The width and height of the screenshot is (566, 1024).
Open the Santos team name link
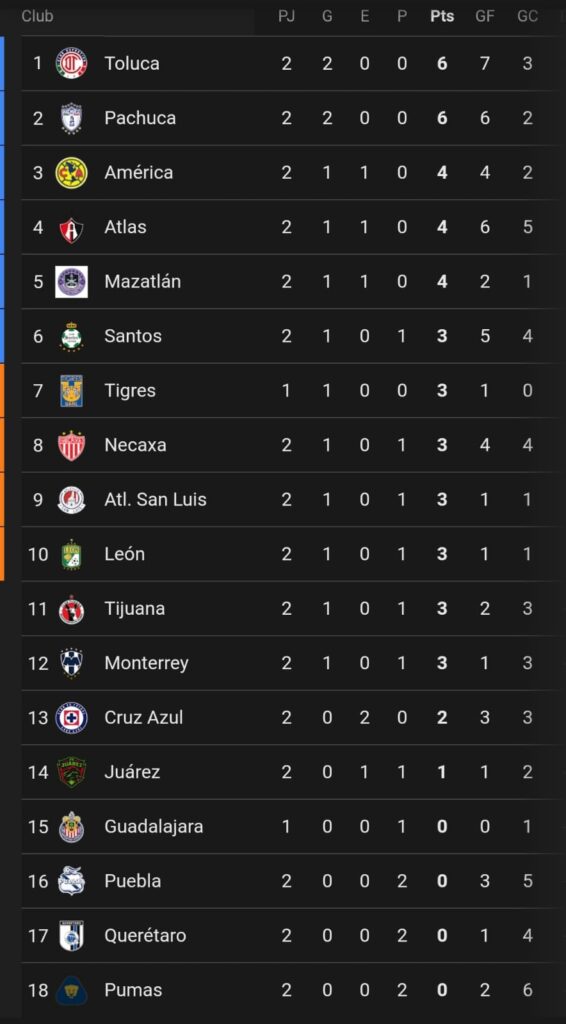pos(133,336)
